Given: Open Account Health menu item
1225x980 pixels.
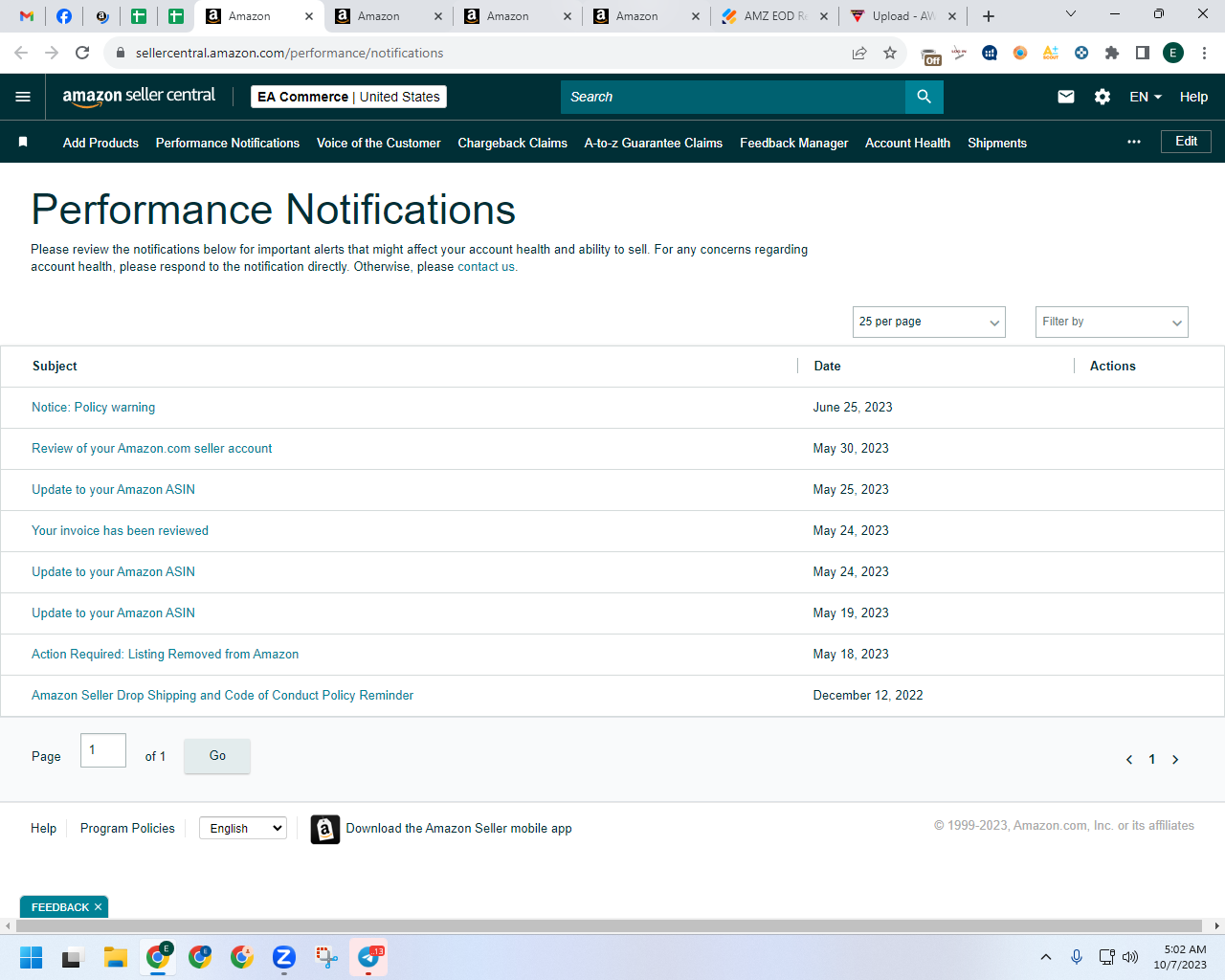Looking at the screenshot, I should [x=908, y=143].
